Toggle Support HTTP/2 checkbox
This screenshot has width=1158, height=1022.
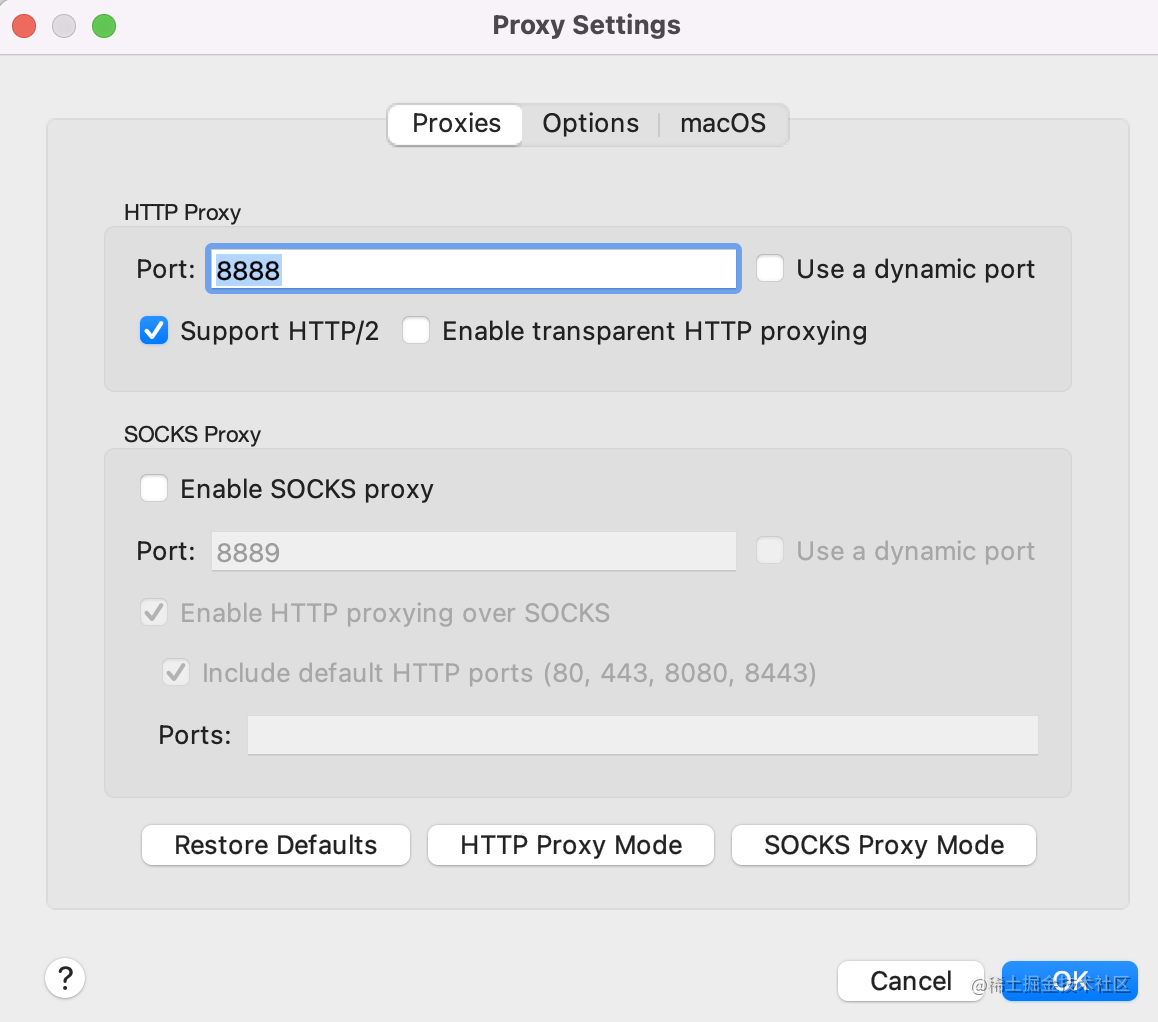click(154, 331)
